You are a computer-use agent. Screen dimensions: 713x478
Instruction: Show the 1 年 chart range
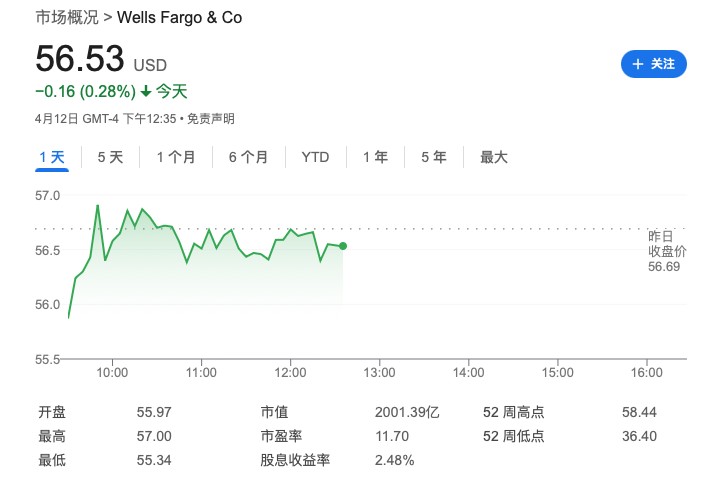point(375,157)
